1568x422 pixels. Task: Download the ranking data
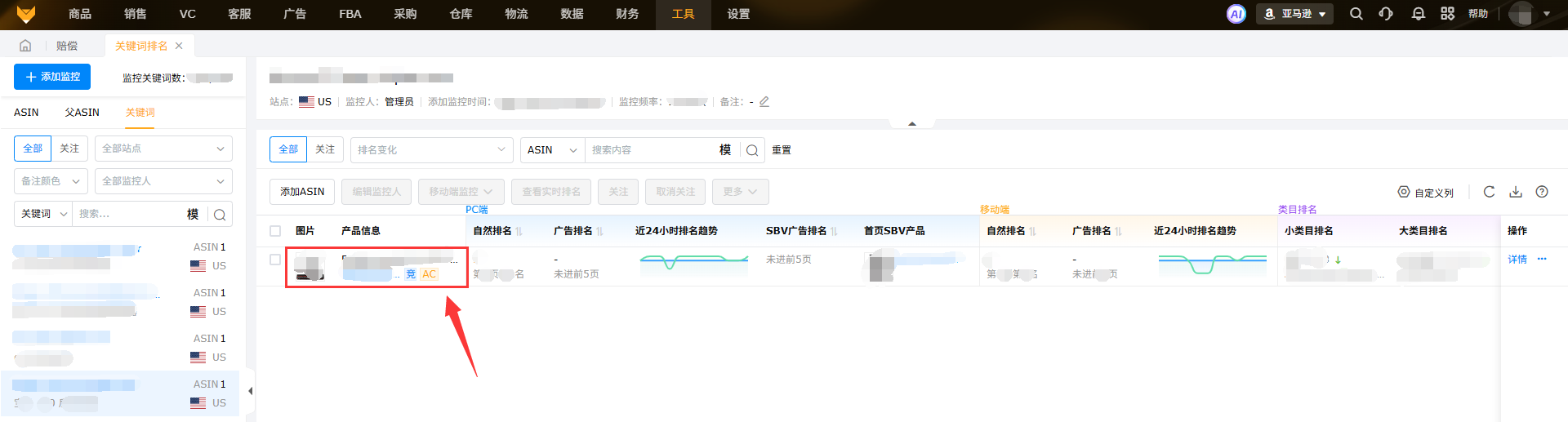pyautogui.click(x=1516, y=192)
